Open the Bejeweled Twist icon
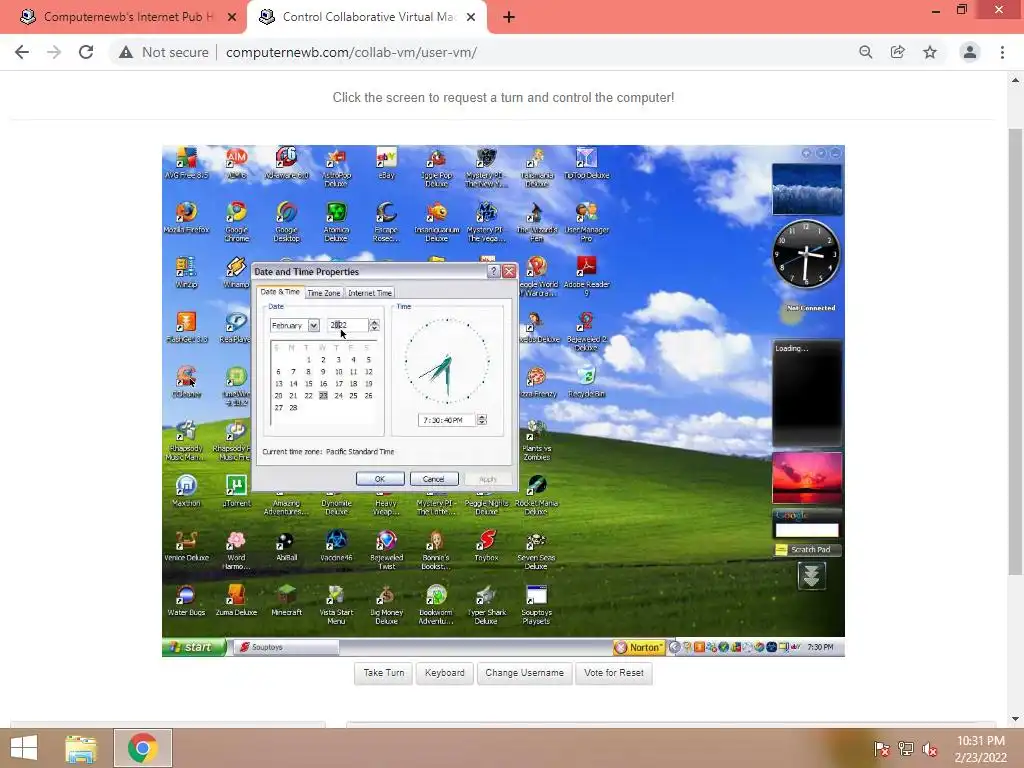The image size is (1024, 768). [x=387, y=550]
